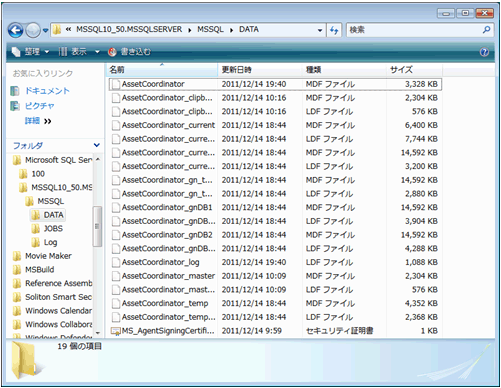Image resolution: width=501 pixels, height=388 pixels.
Task: Select AssetCoordinator_master file
Action: point(168,276)
